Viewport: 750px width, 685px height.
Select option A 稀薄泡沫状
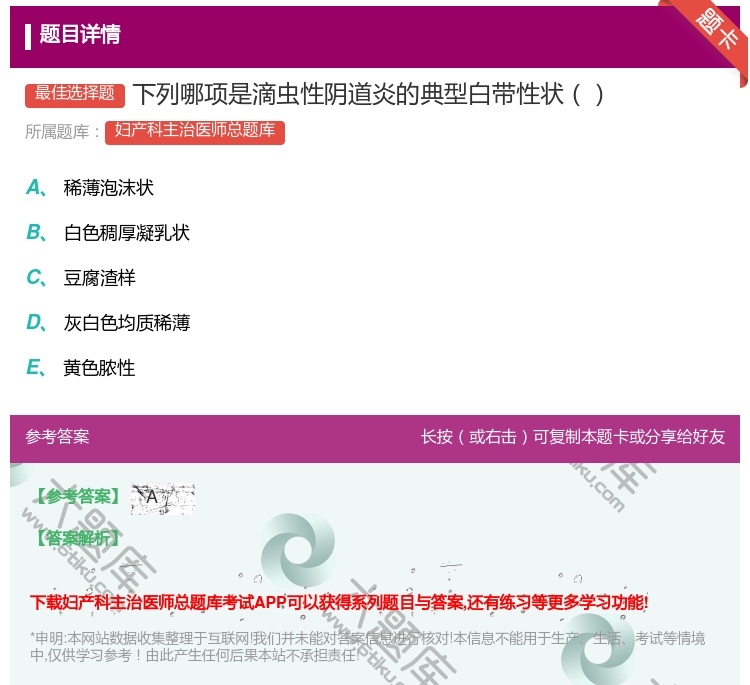pos(108,188)
